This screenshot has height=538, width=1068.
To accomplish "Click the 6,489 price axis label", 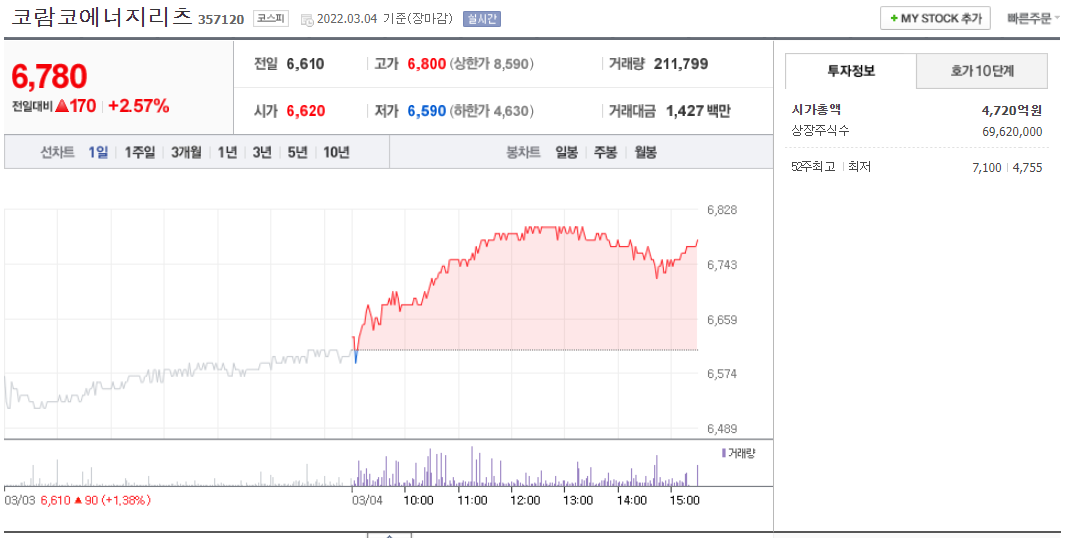I will tap(722, 428).
